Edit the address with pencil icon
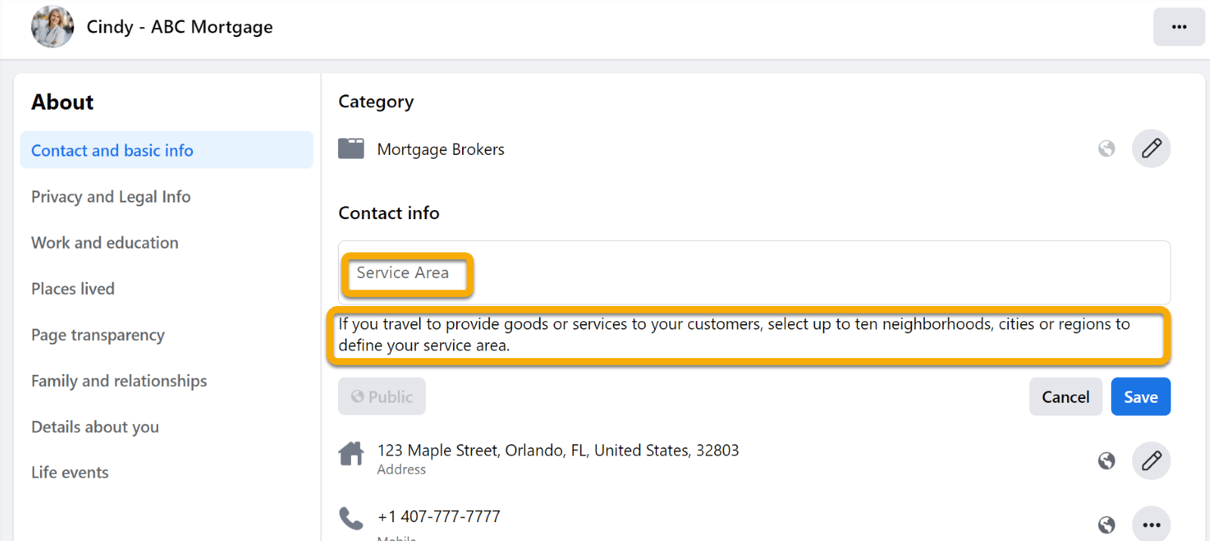 pos(1151,460)
